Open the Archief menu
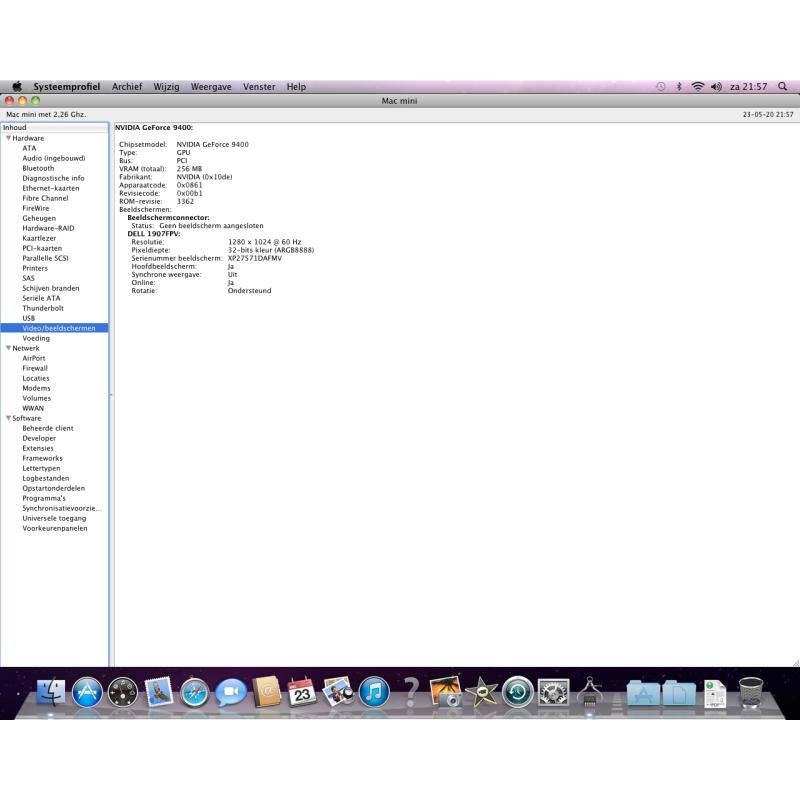 [x=127, y=86]
